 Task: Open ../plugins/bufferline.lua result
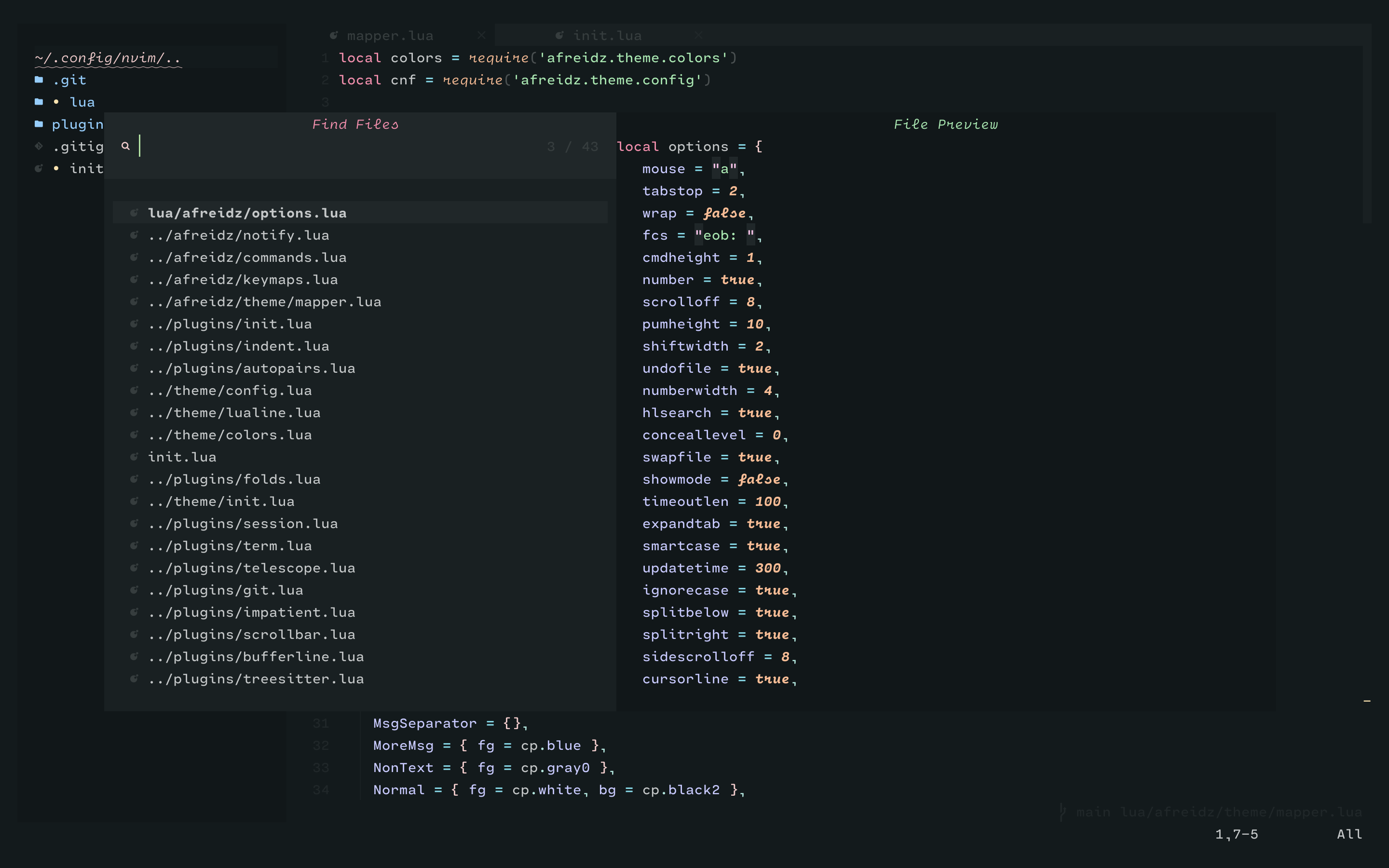(256, 656)
